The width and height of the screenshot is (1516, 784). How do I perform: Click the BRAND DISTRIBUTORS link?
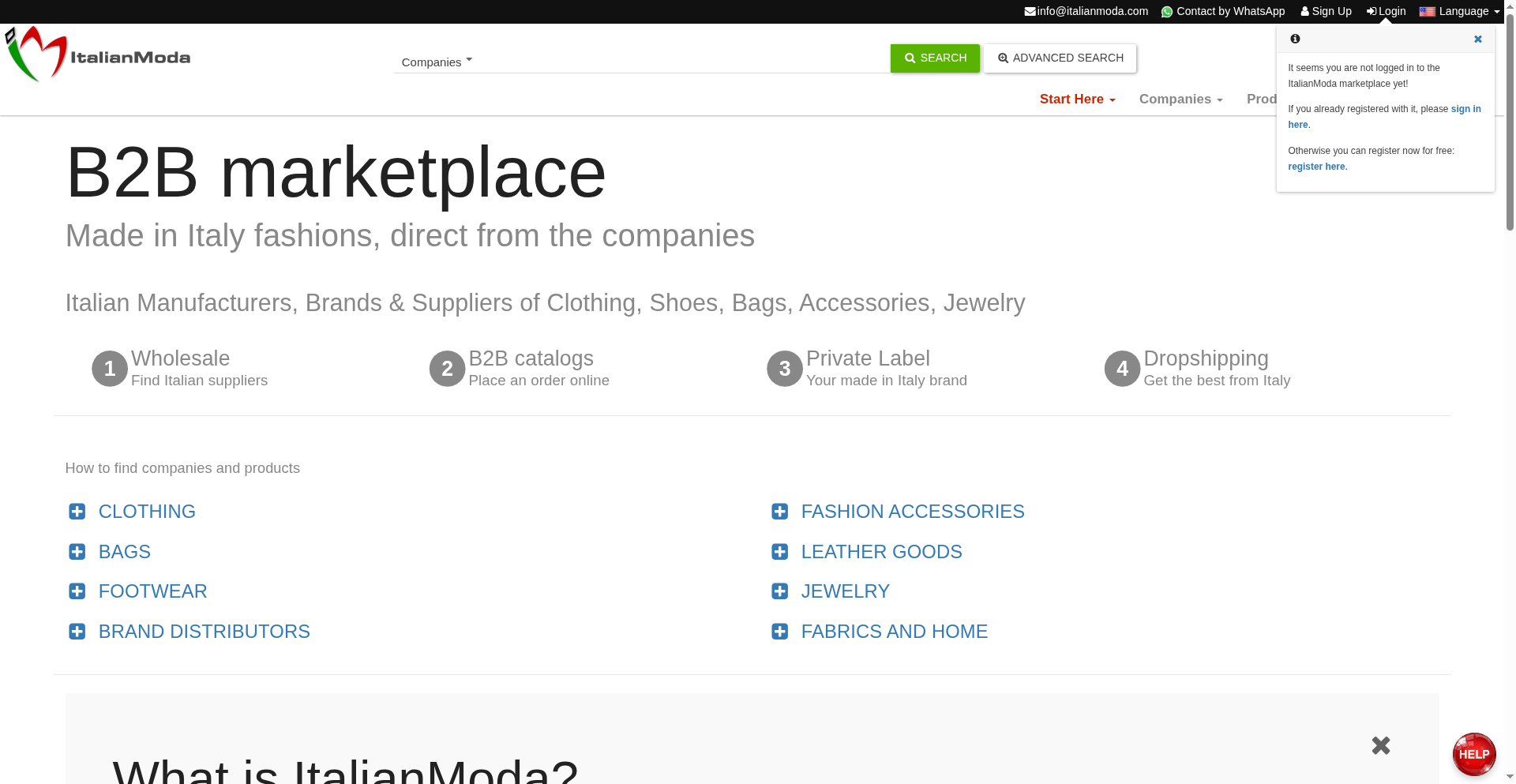tap(205, 632)
